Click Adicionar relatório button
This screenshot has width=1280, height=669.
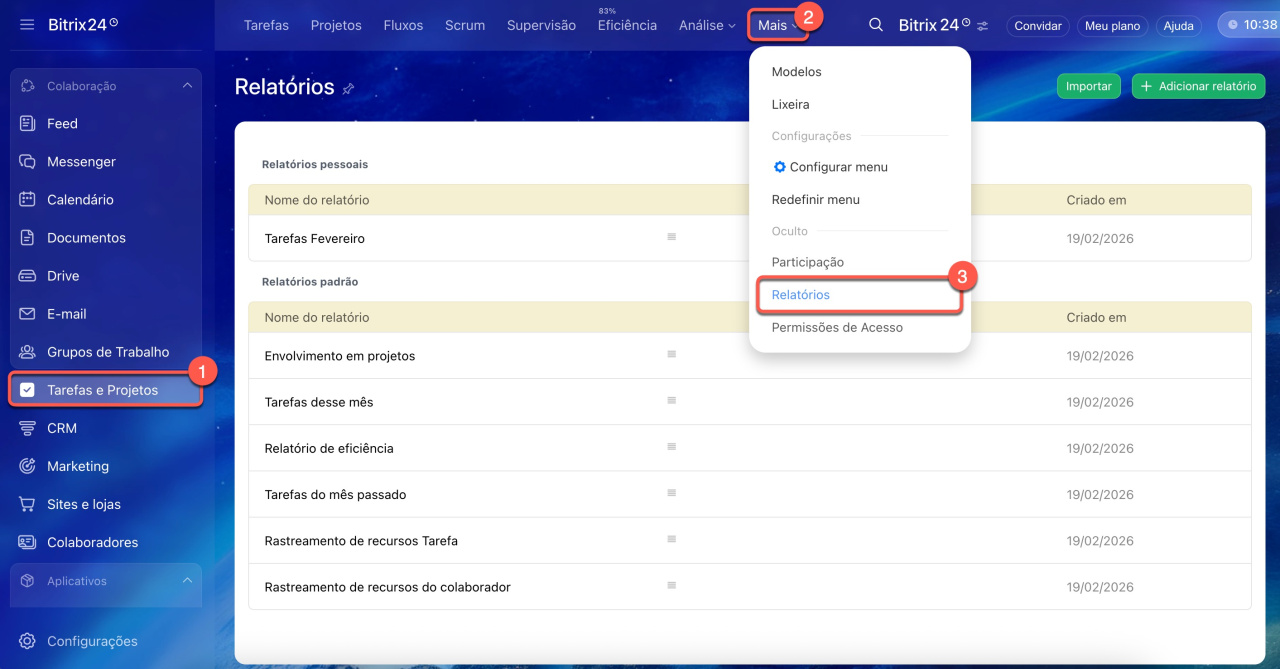[x=1198, y=87]
